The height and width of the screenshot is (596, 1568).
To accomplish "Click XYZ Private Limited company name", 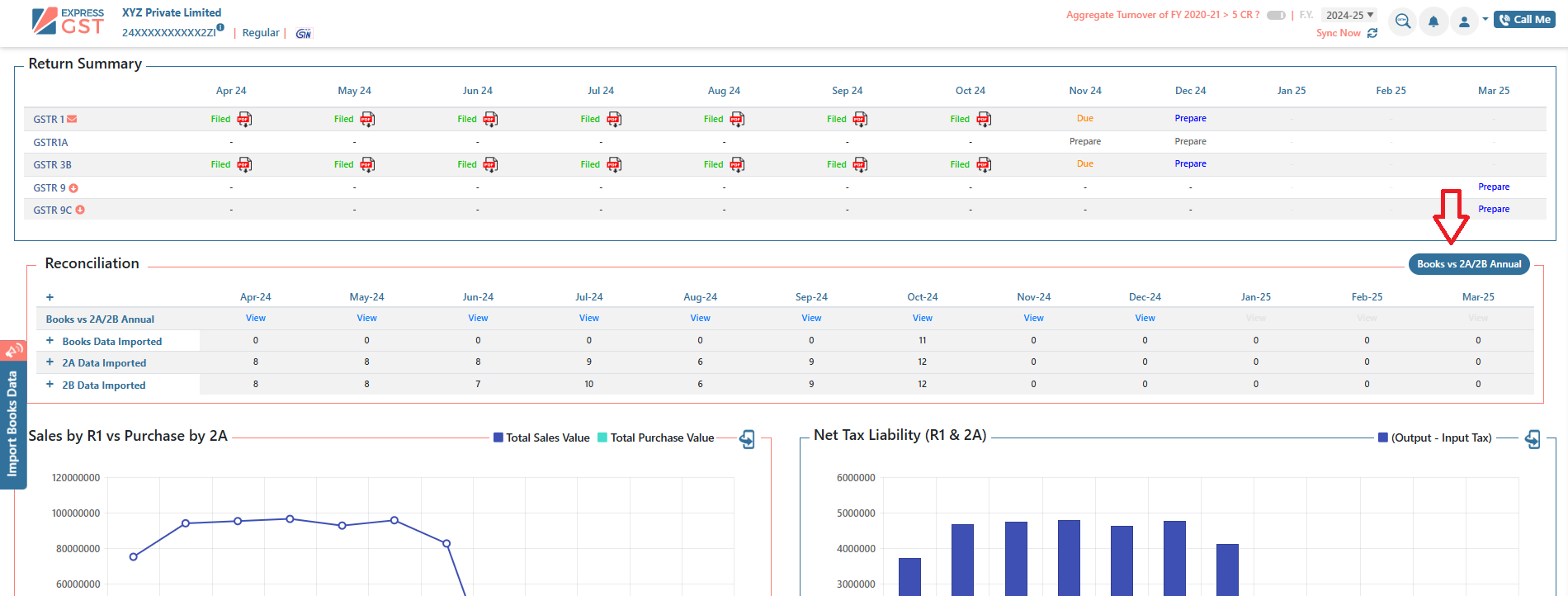I will coord(172,12).
